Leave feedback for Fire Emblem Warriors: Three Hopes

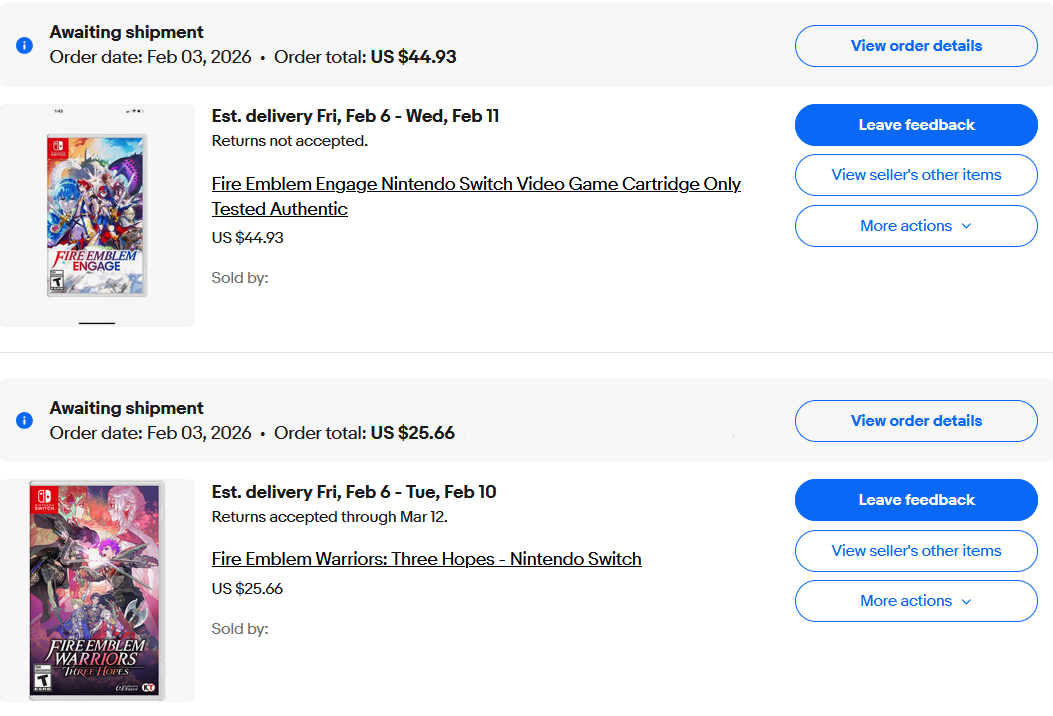pos(916,500)
